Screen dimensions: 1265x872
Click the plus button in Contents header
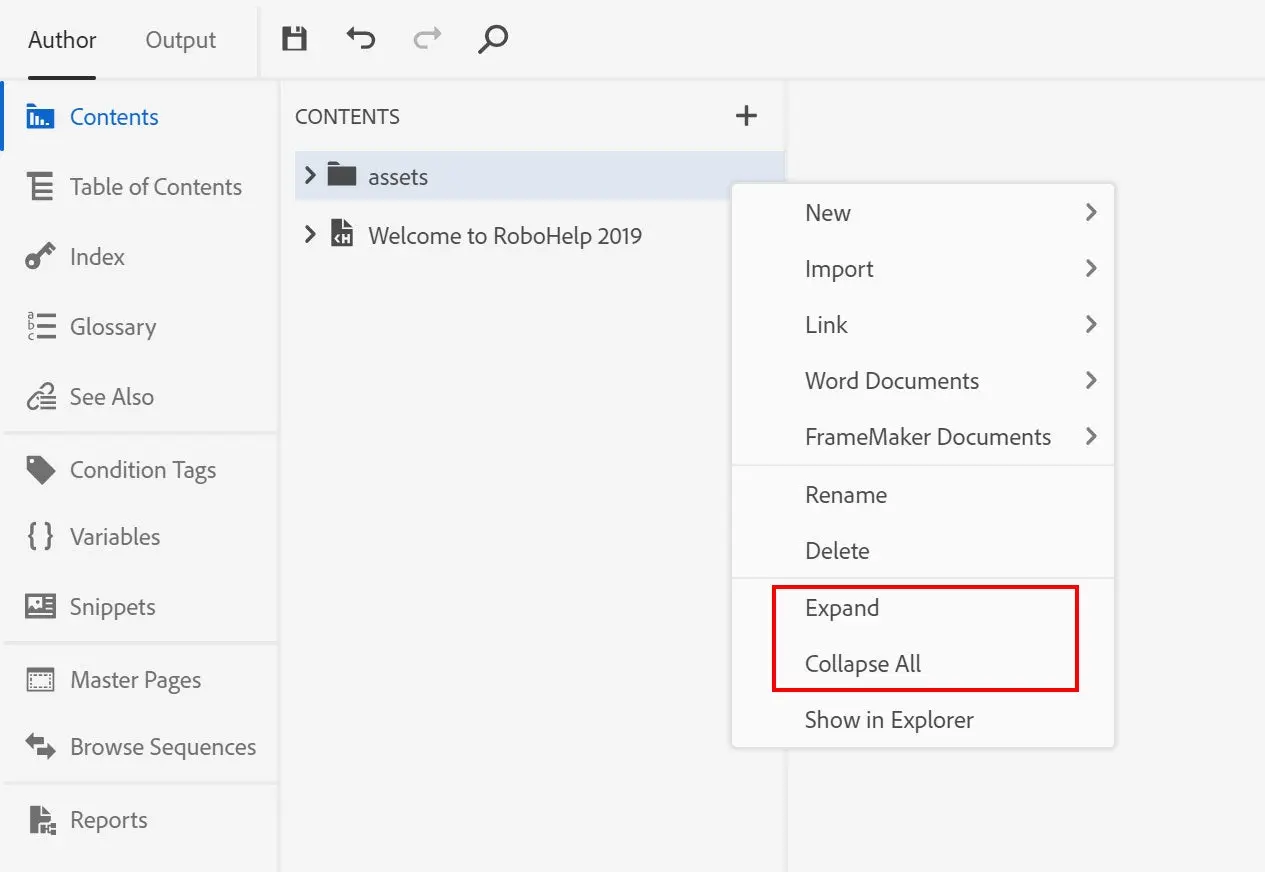746,116
